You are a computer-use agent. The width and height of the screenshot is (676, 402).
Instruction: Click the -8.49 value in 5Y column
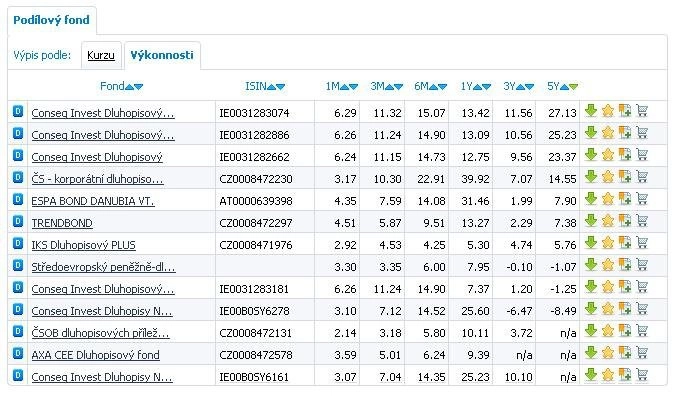tap(563, 311)
